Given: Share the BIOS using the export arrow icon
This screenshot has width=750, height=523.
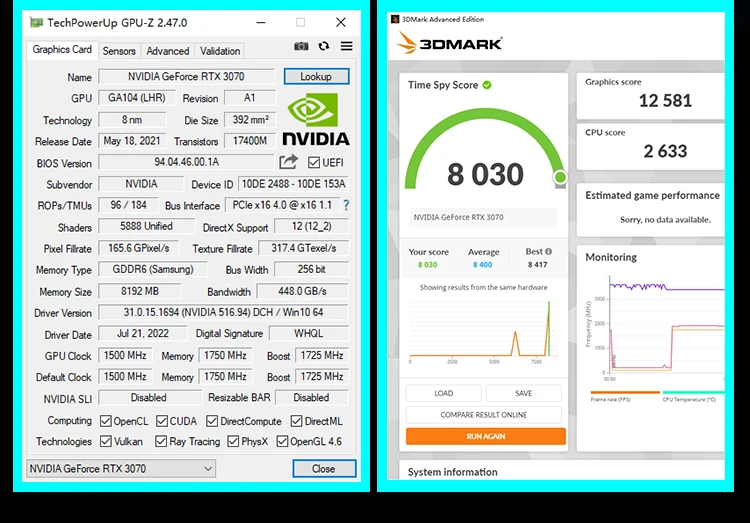Looking at the screenshot, I should point(288,162).
